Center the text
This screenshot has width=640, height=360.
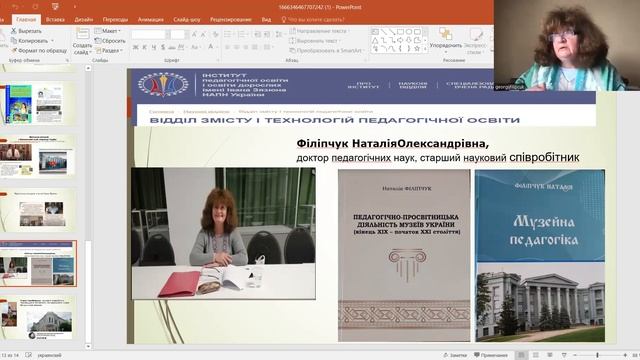click(237, 47)
